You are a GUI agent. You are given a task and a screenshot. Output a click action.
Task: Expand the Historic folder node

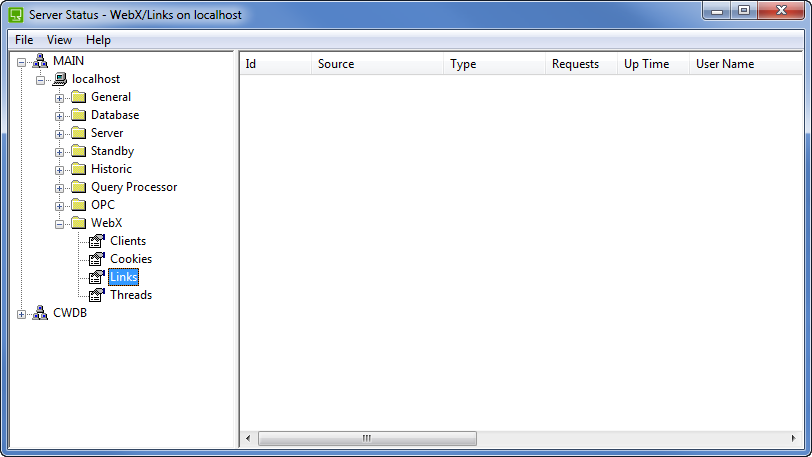[60, 170]
